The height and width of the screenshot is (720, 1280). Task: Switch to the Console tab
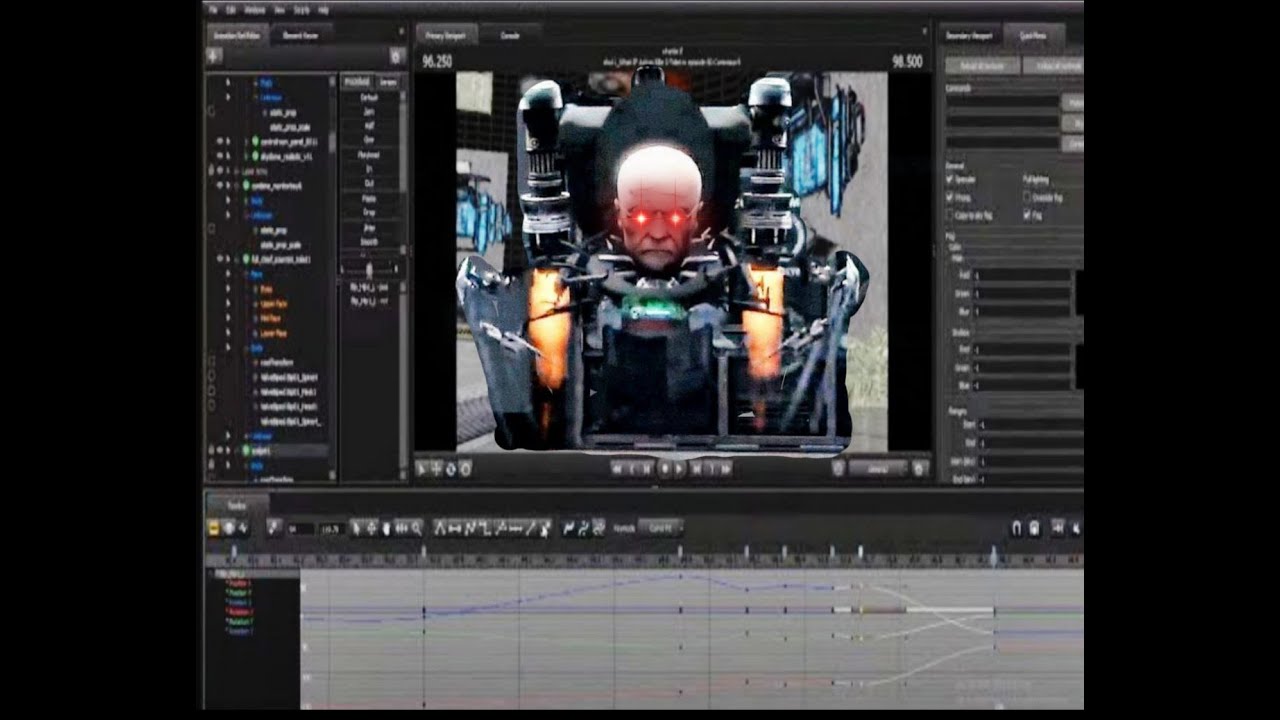click(509, 34)
